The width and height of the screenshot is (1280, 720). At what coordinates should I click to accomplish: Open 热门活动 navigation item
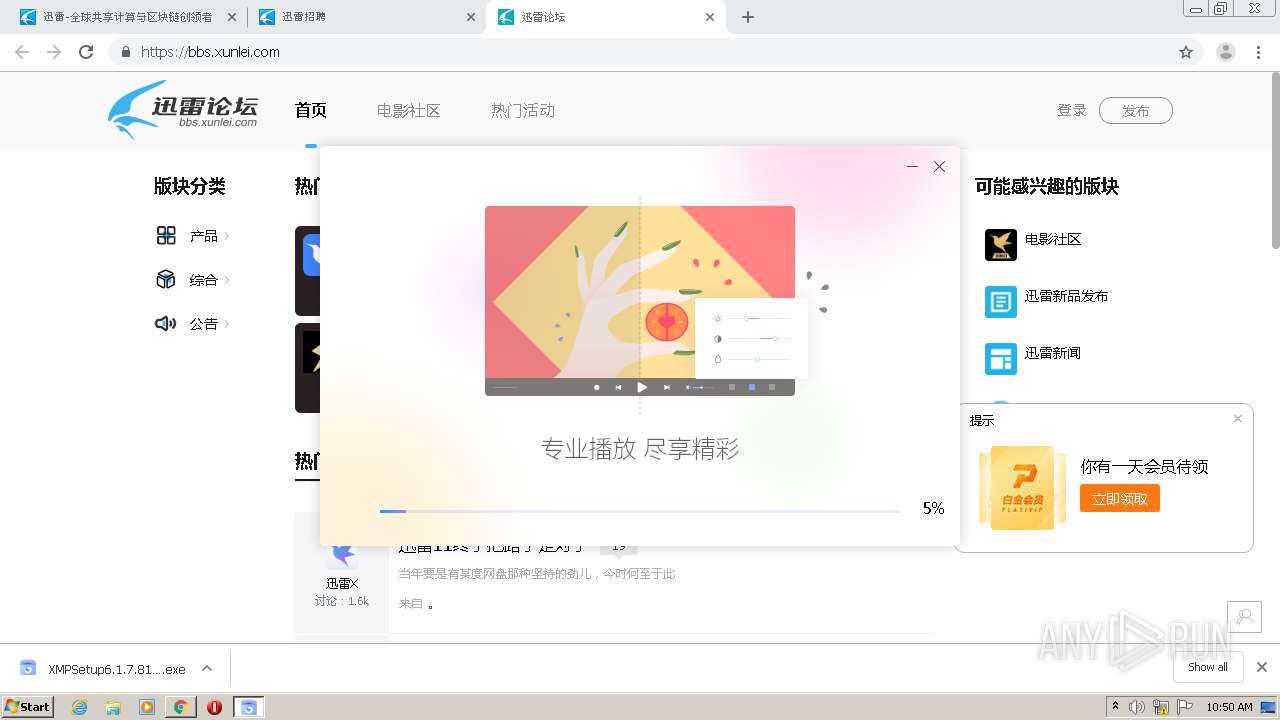point(523,111)
